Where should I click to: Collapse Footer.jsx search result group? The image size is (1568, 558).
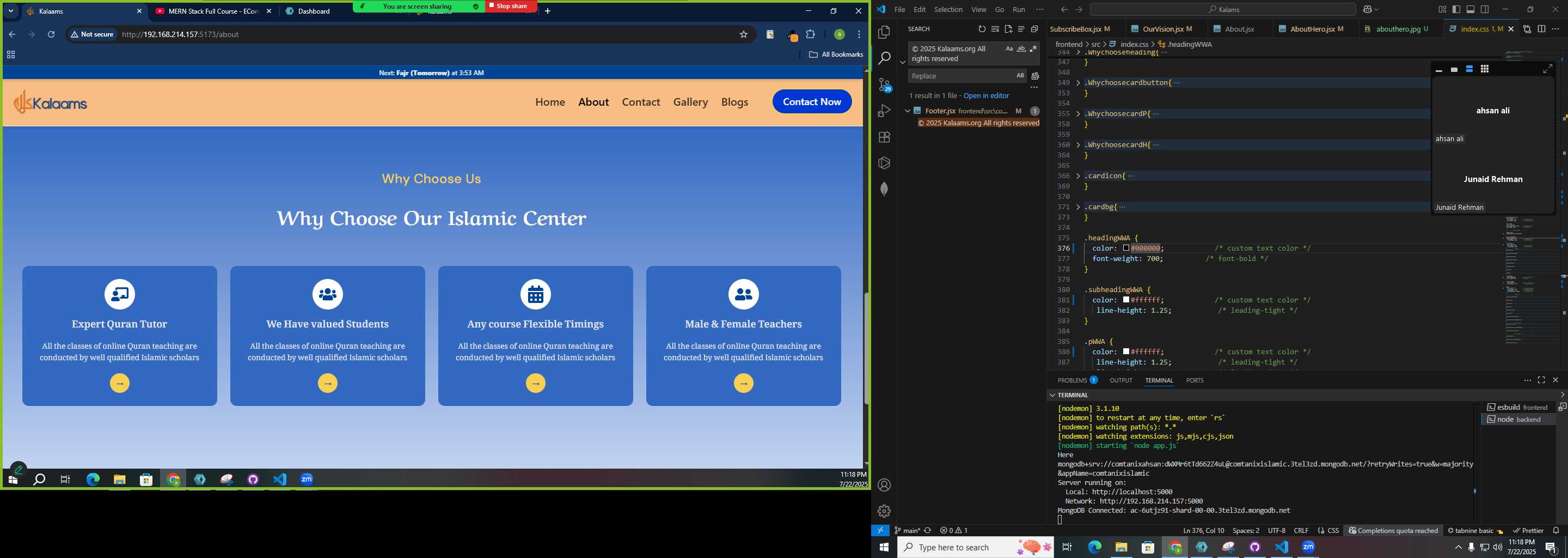pos(908,111)
